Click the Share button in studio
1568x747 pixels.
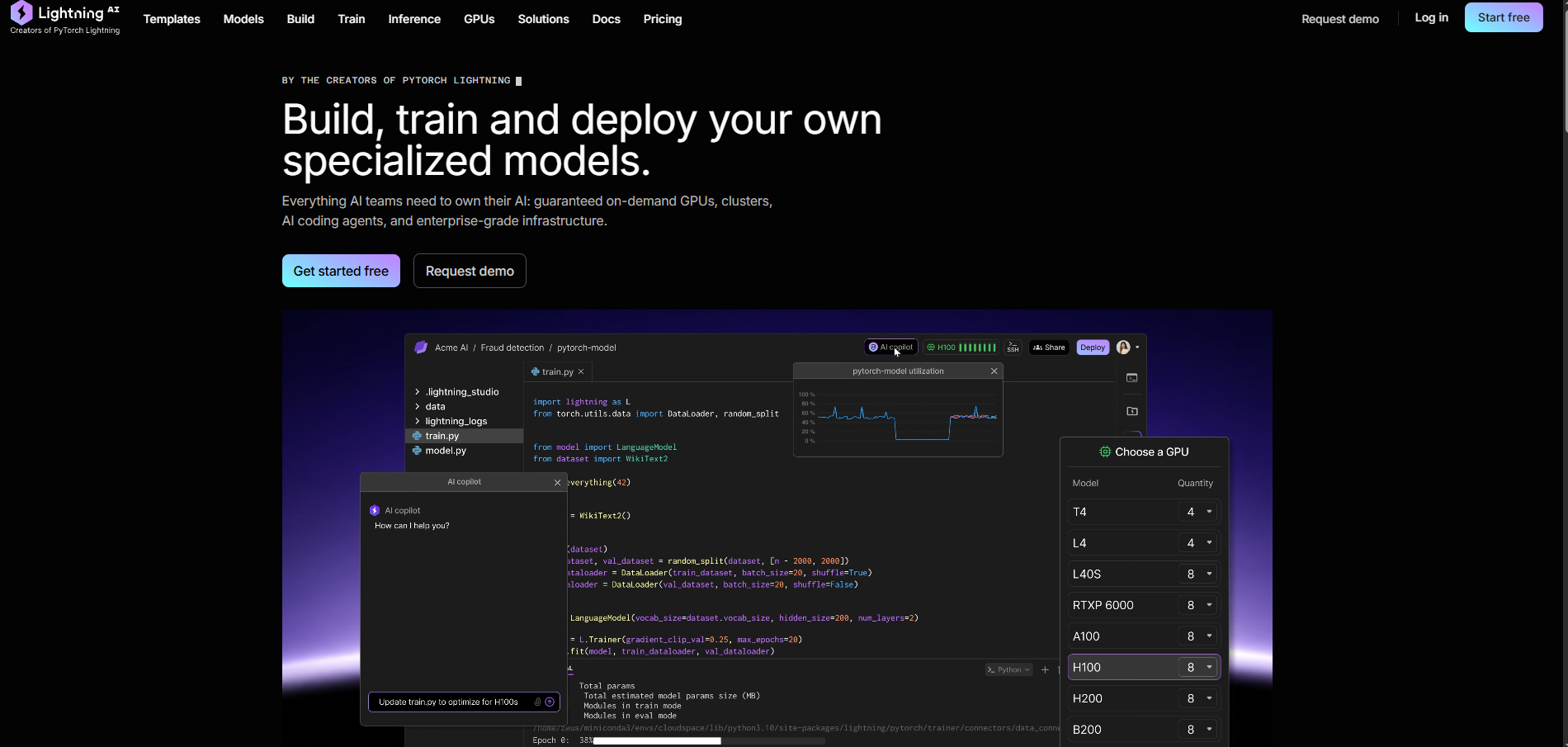[x=1050, y=347]
